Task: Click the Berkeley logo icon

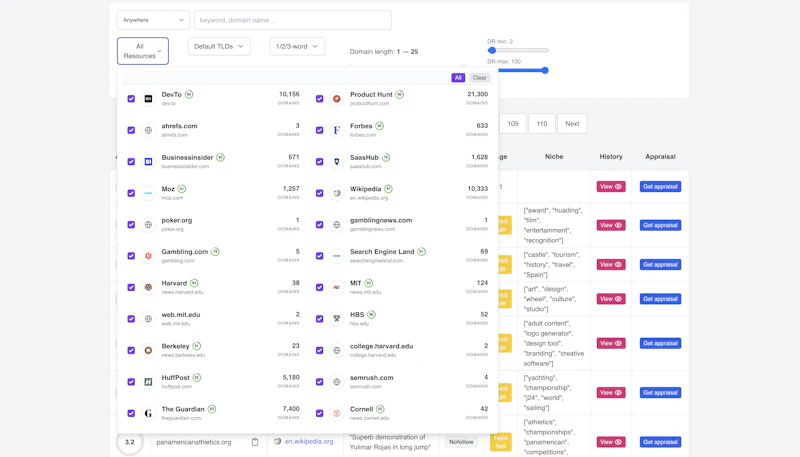Action: point(148,350)
